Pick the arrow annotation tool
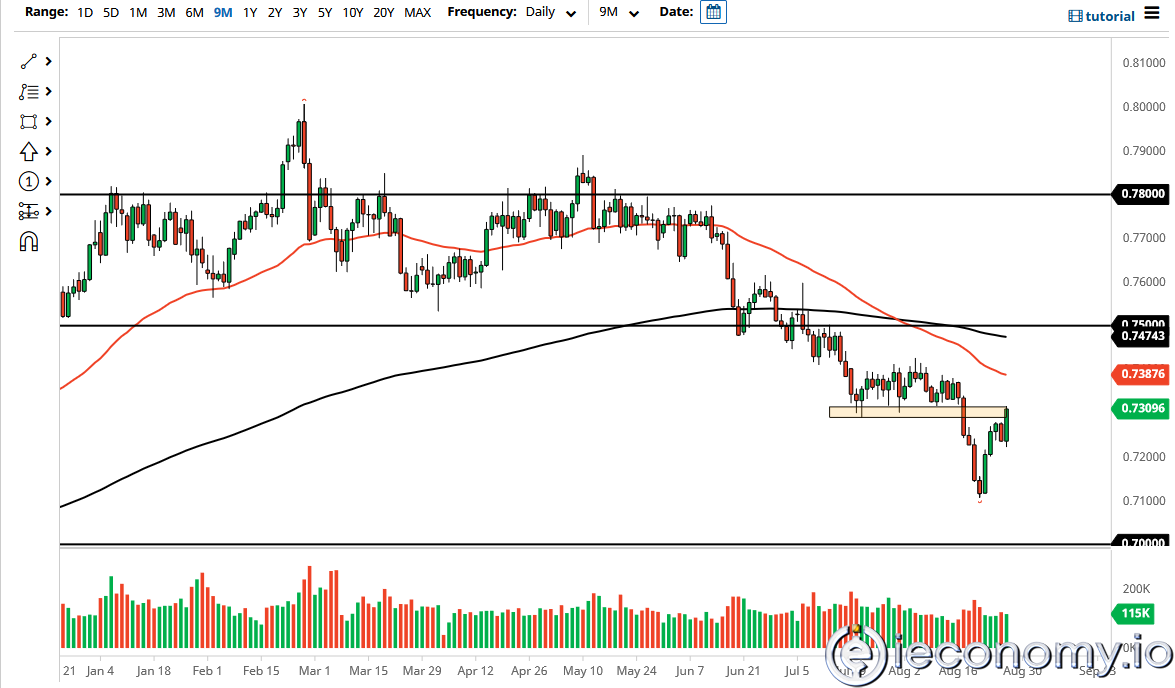Viewport: 1175px width, 688px height. point(27,151)
